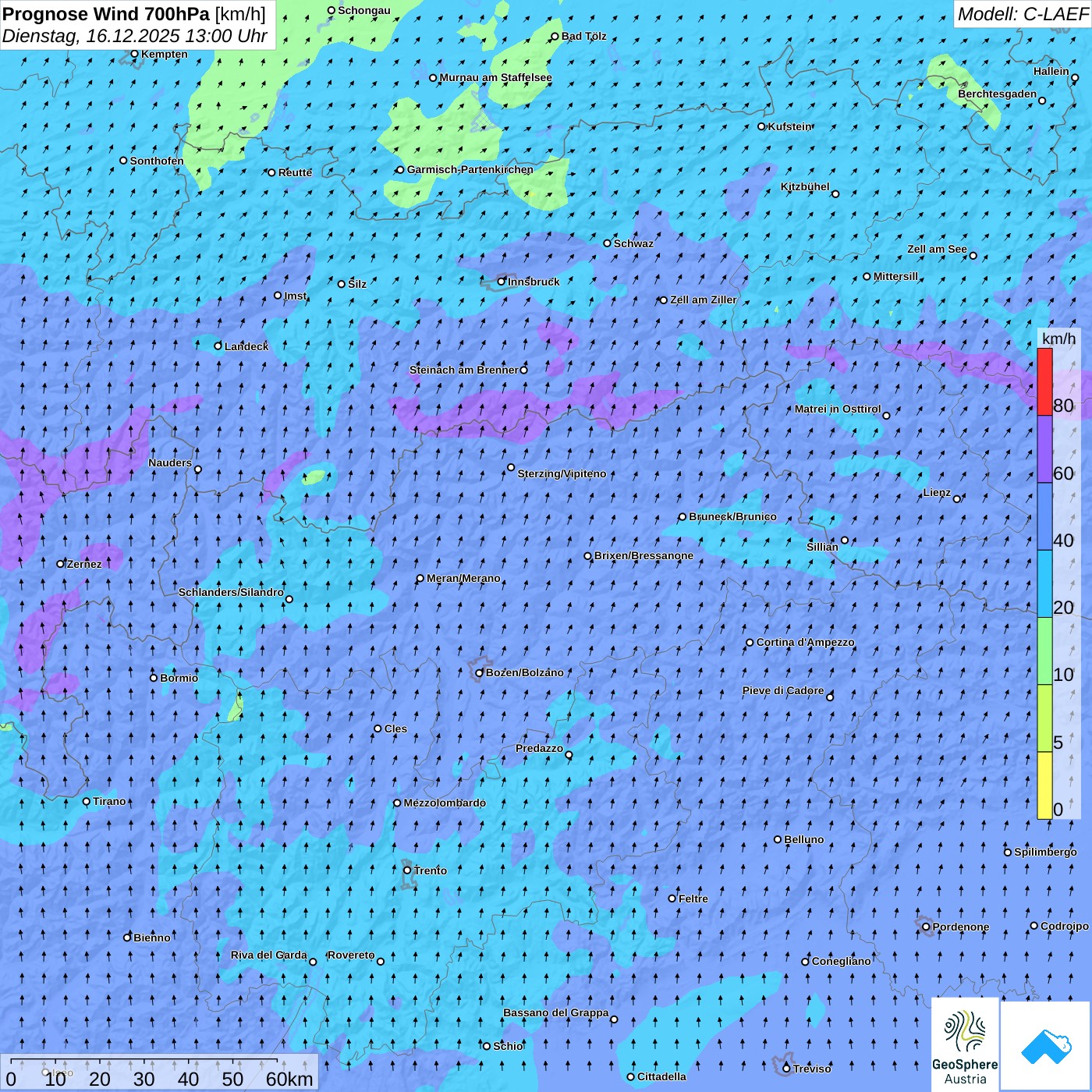Click the 'Schongau' label
The width and height of the screenshot is (1092, 1092).
click(x=364, y=10)
